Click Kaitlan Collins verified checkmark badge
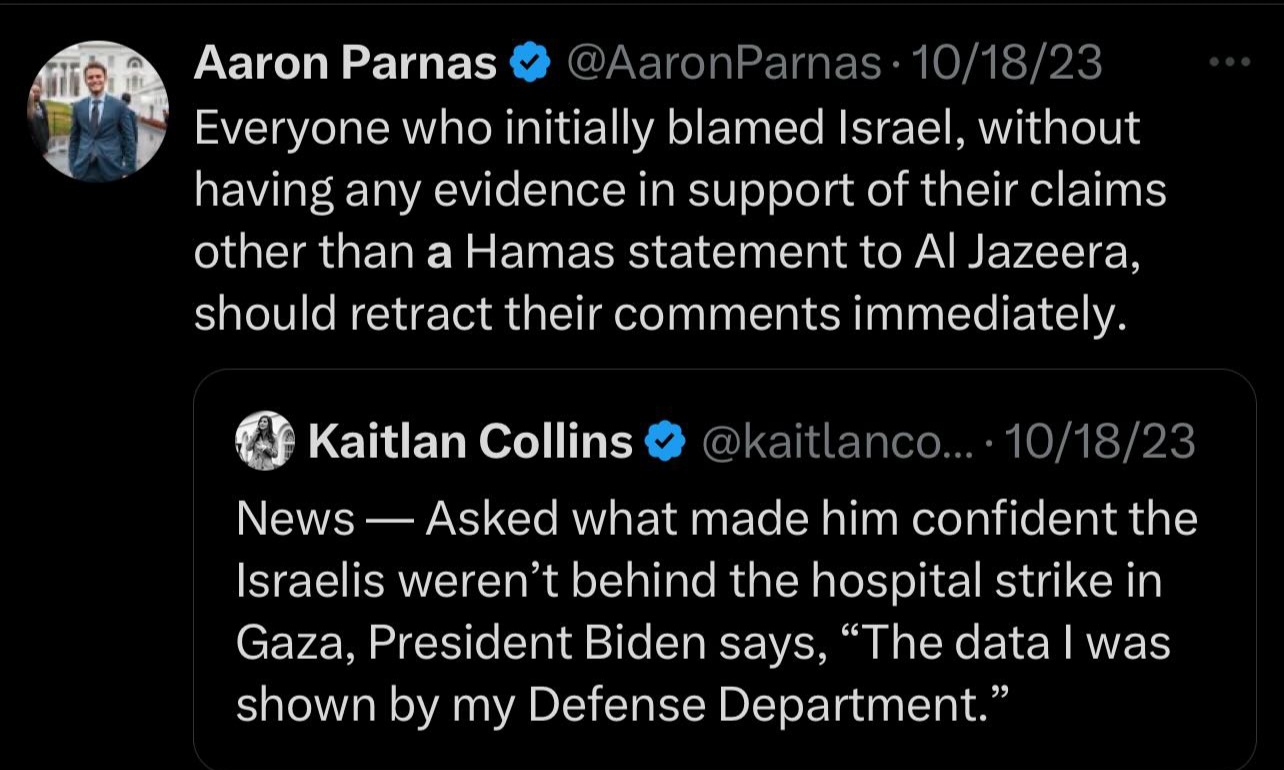Image resolution: width=1284 pixels, height=770 pixels. 666,441
